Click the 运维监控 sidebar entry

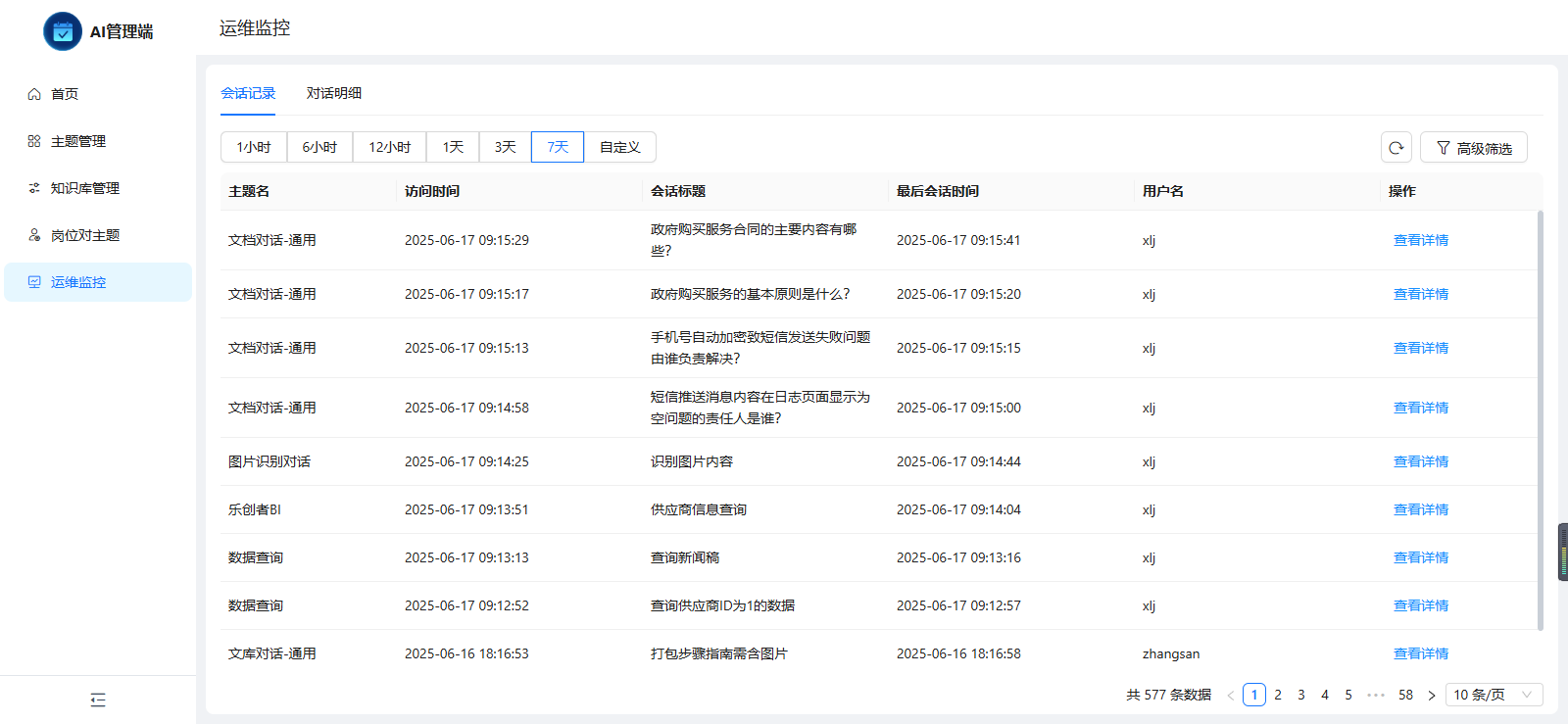(78, 282)
